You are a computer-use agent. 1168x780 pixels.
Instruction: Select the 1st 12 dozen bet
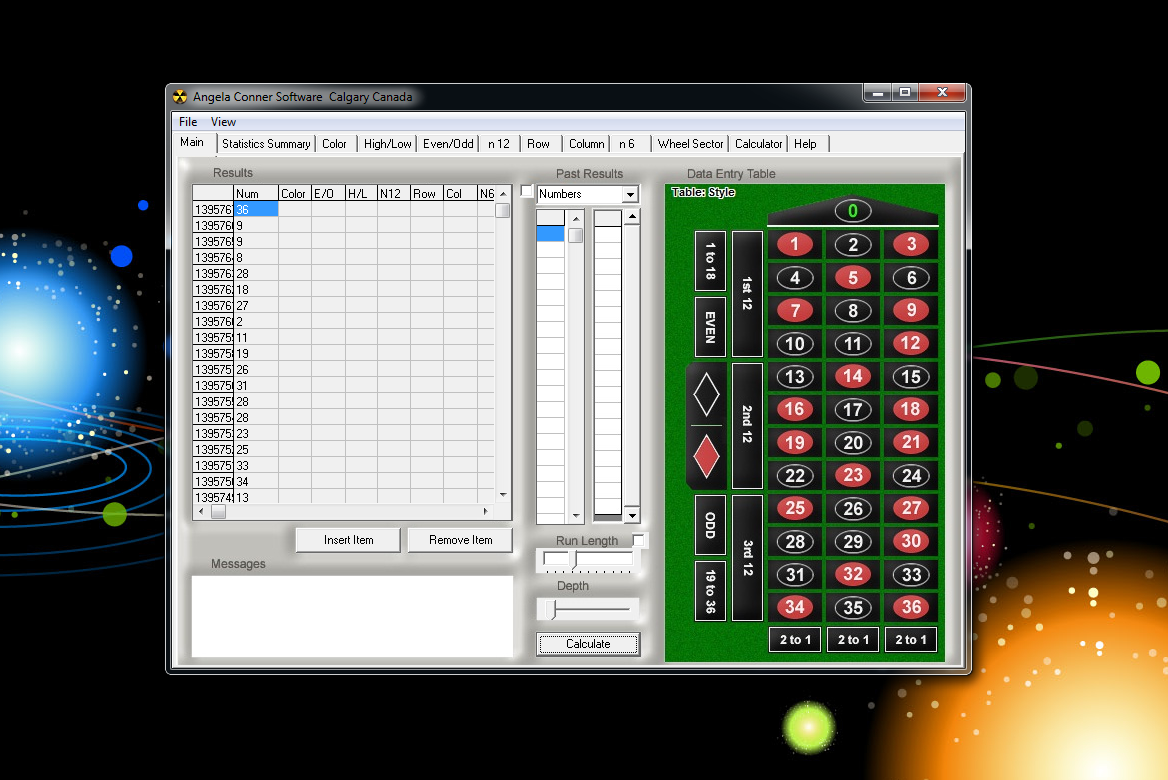(747, 294)
